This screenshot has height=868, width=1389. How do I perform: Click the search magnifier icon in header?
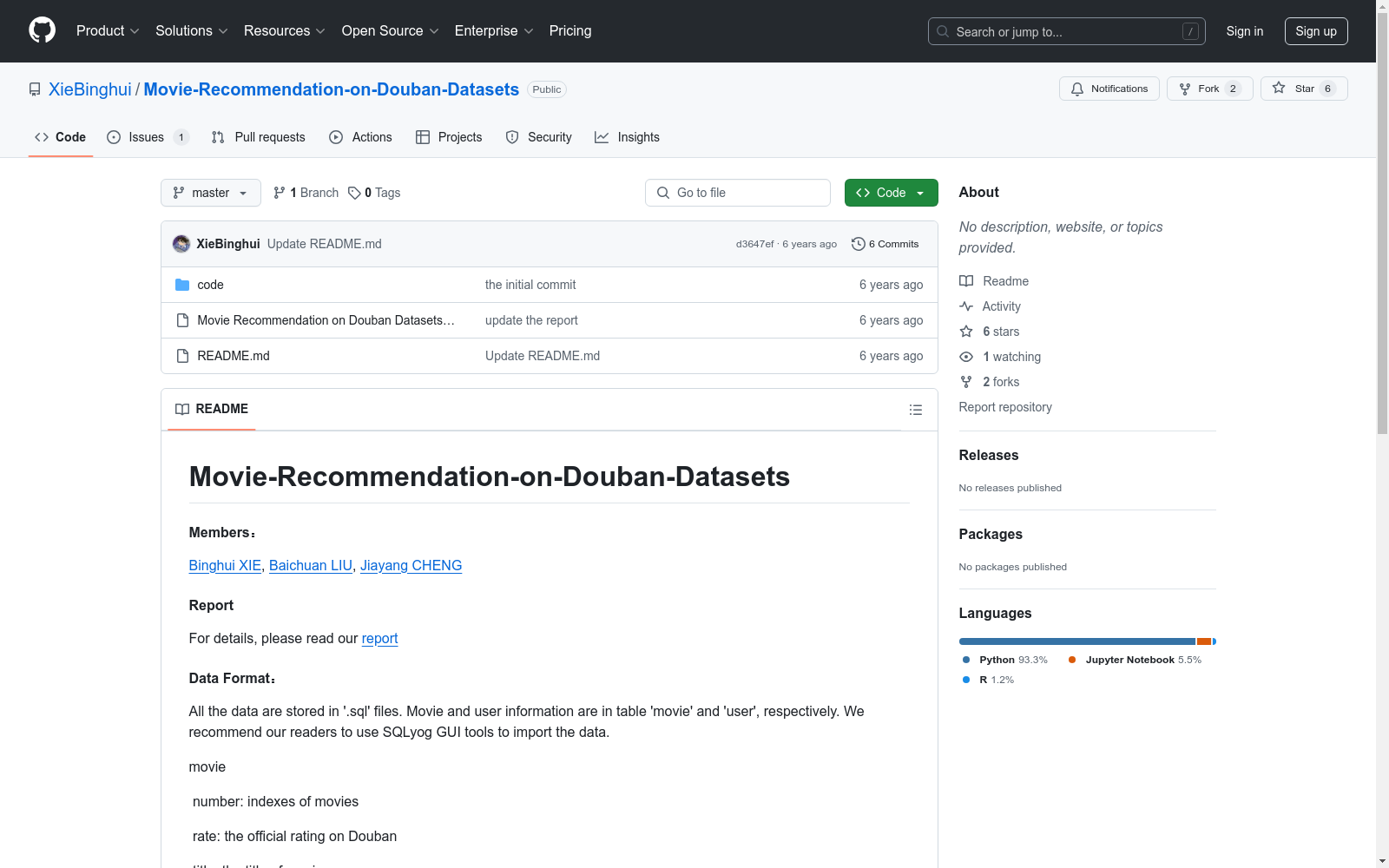[943, 31]
